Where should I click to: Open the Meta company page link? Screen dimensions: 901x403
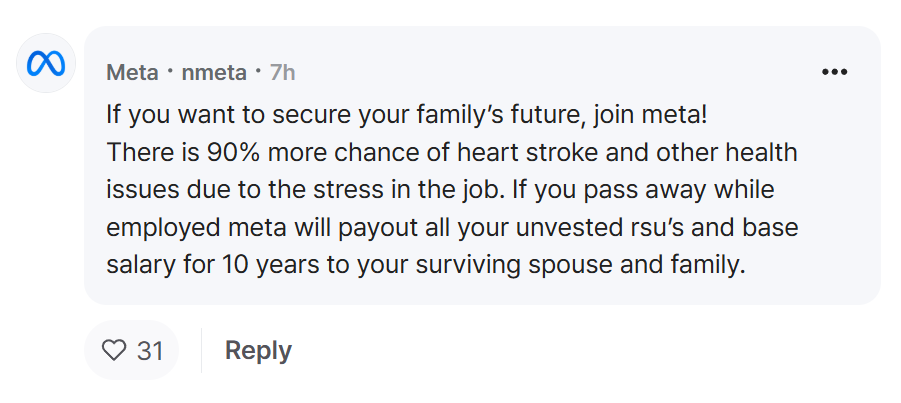(132, 72)
